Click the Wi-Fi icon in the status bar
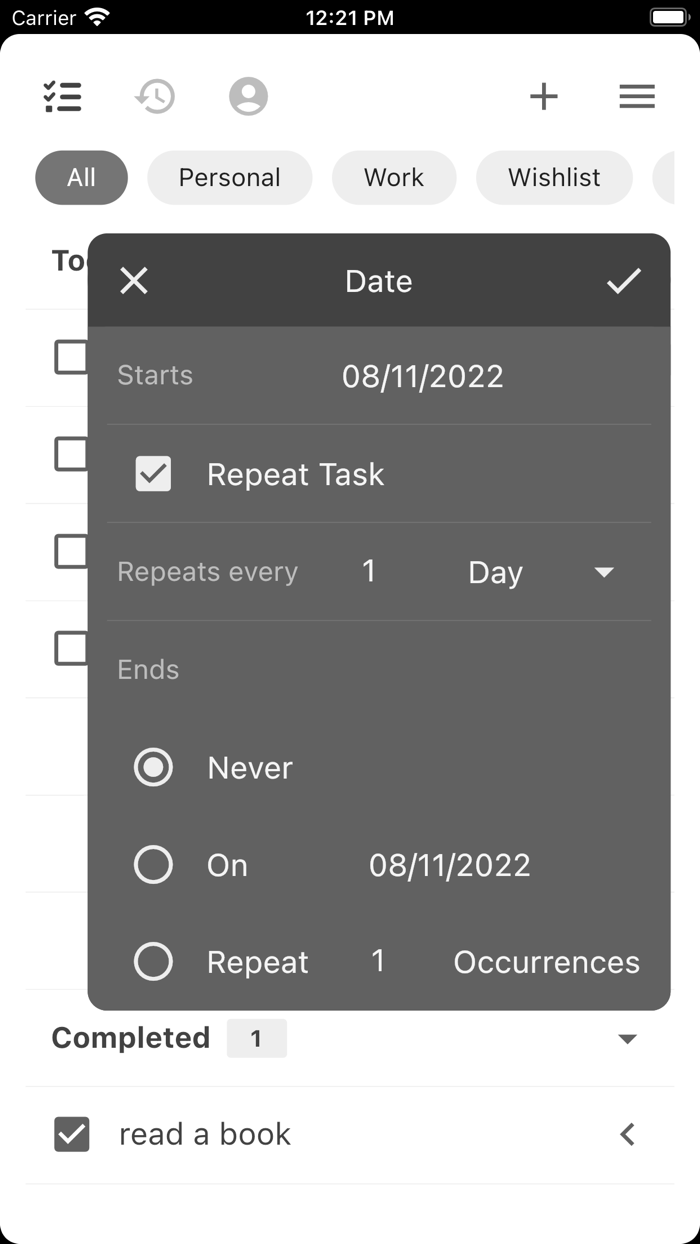Screen dimensions: 700x1244 [x=94, y=15]
